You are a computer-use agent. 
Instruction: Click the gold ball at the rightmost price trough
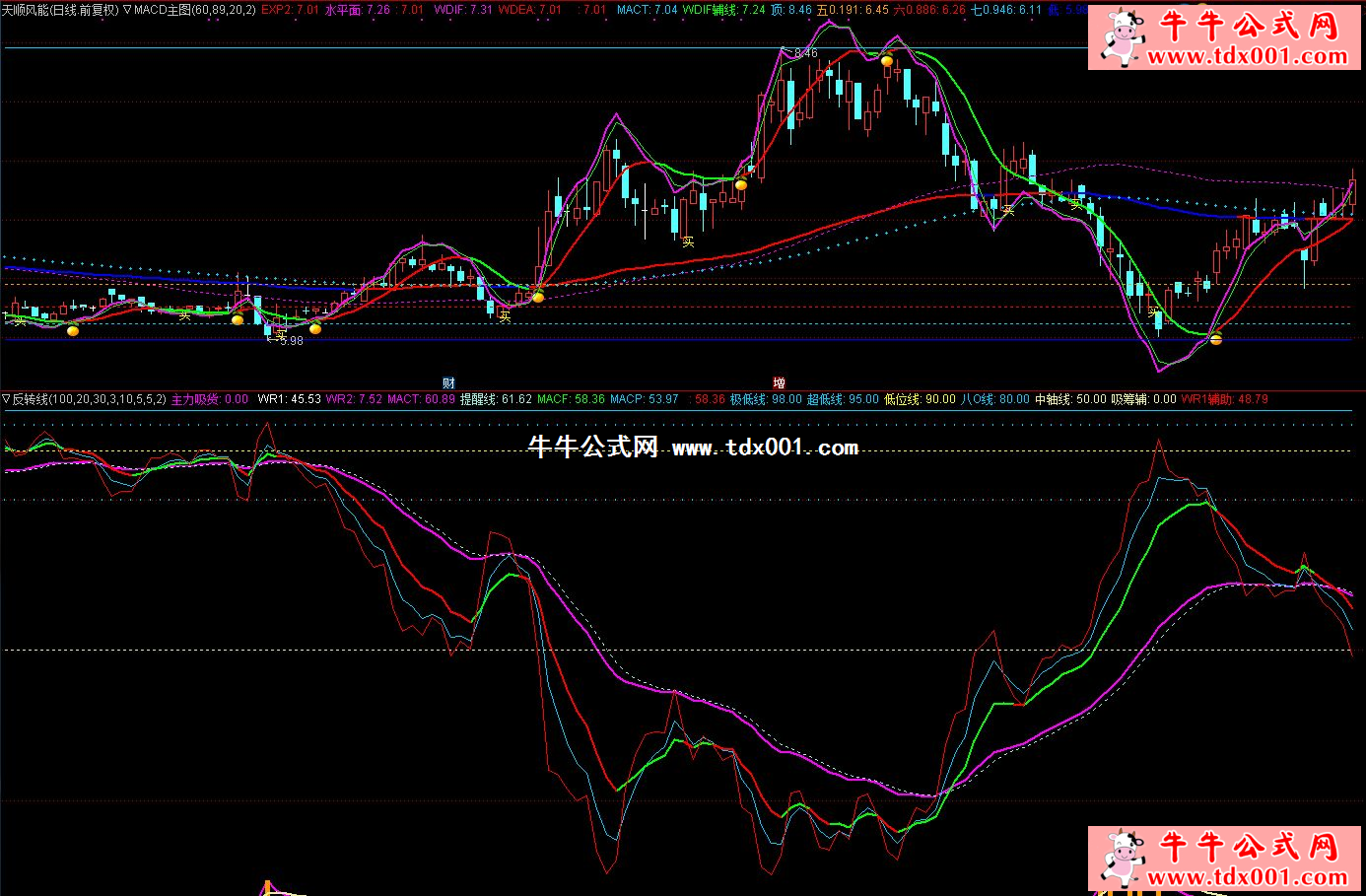1216,339
